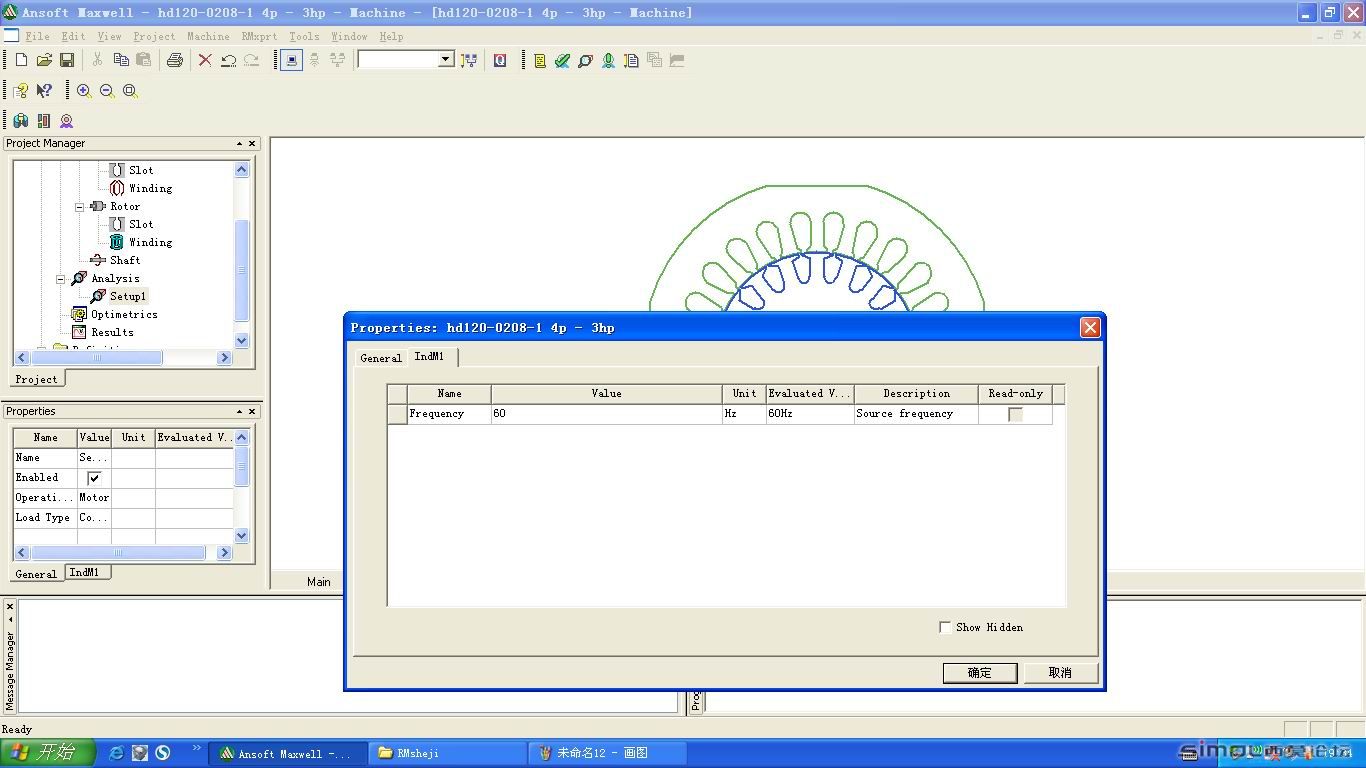Click the 确定 (OK) button
The width and height of the screenshot is (1366, 768).
click(980, 673)
